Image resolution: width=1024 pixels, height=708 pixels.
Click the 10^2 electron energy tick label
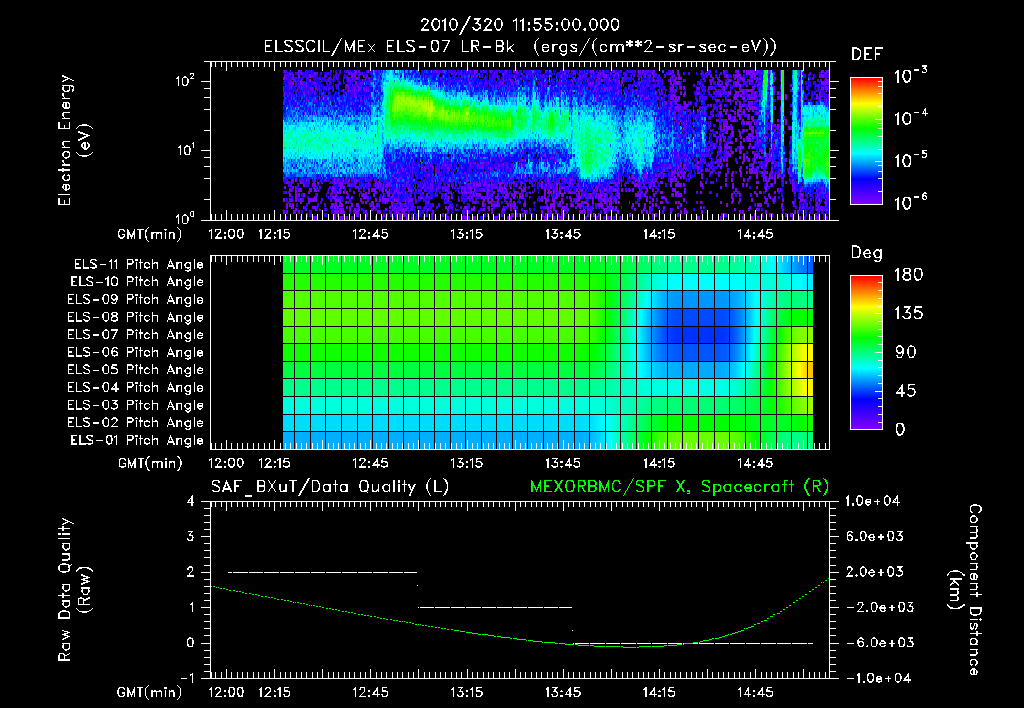(185, 81)
